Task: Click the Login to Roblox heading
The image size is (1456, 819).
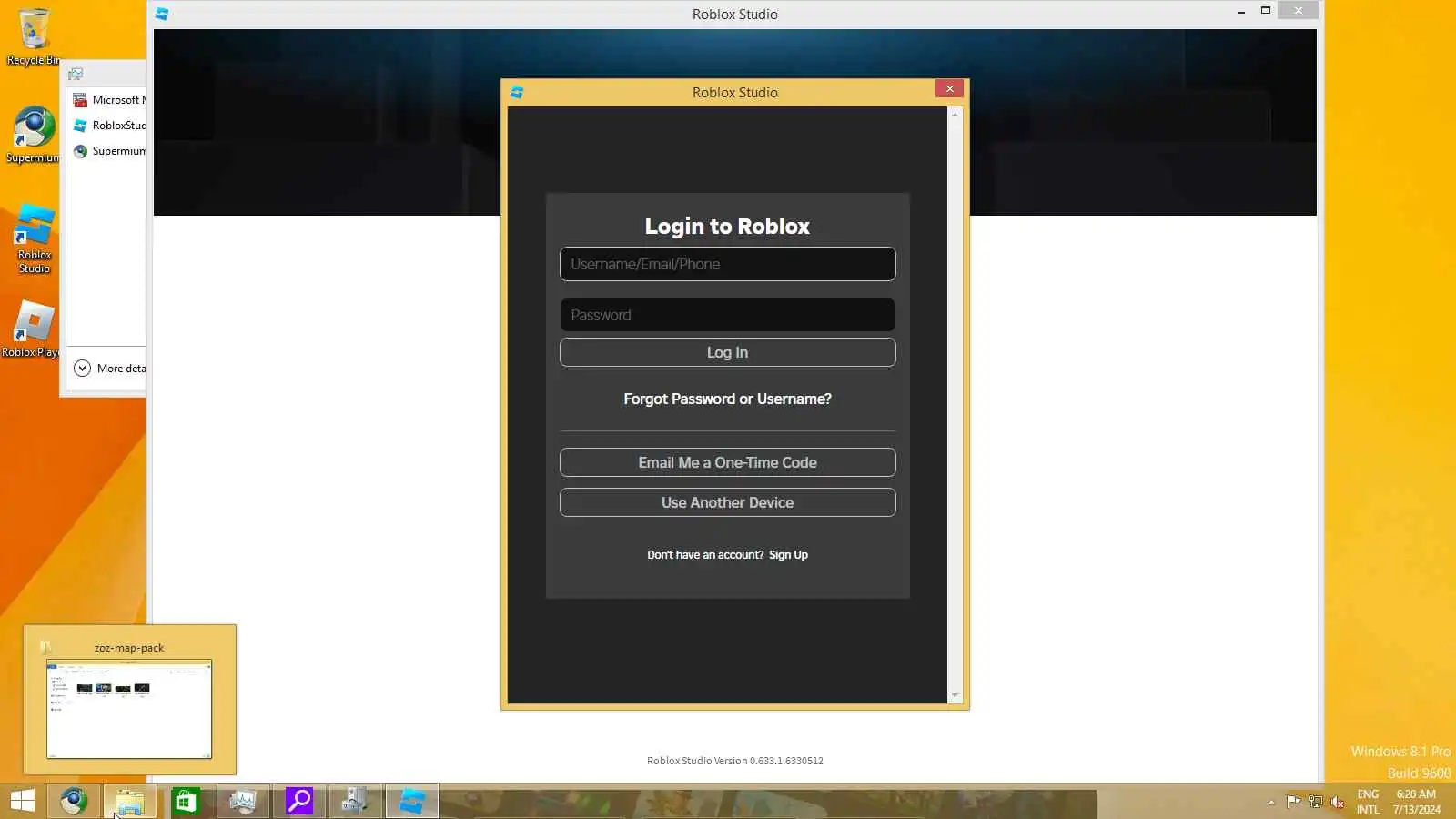Action: pyautogui.click(x=727, y=227)
